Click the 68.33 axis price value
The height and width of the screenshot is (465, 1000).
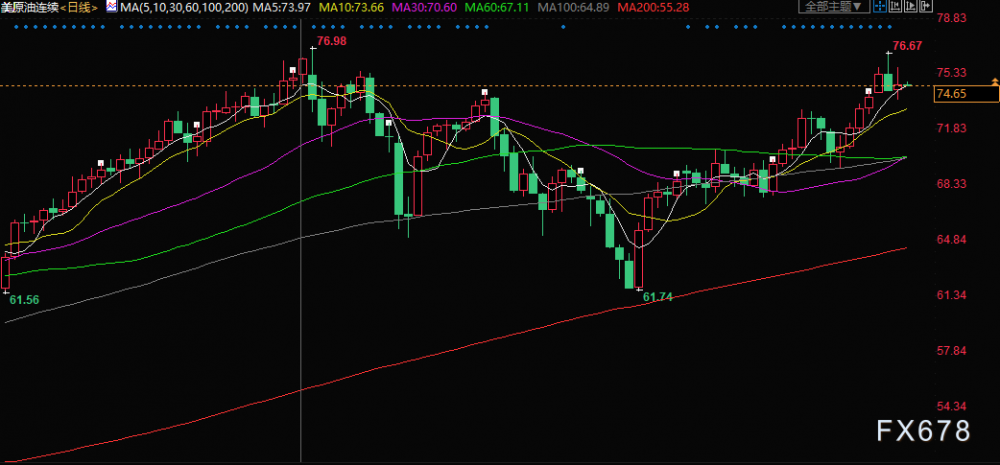tap(950, 184)
